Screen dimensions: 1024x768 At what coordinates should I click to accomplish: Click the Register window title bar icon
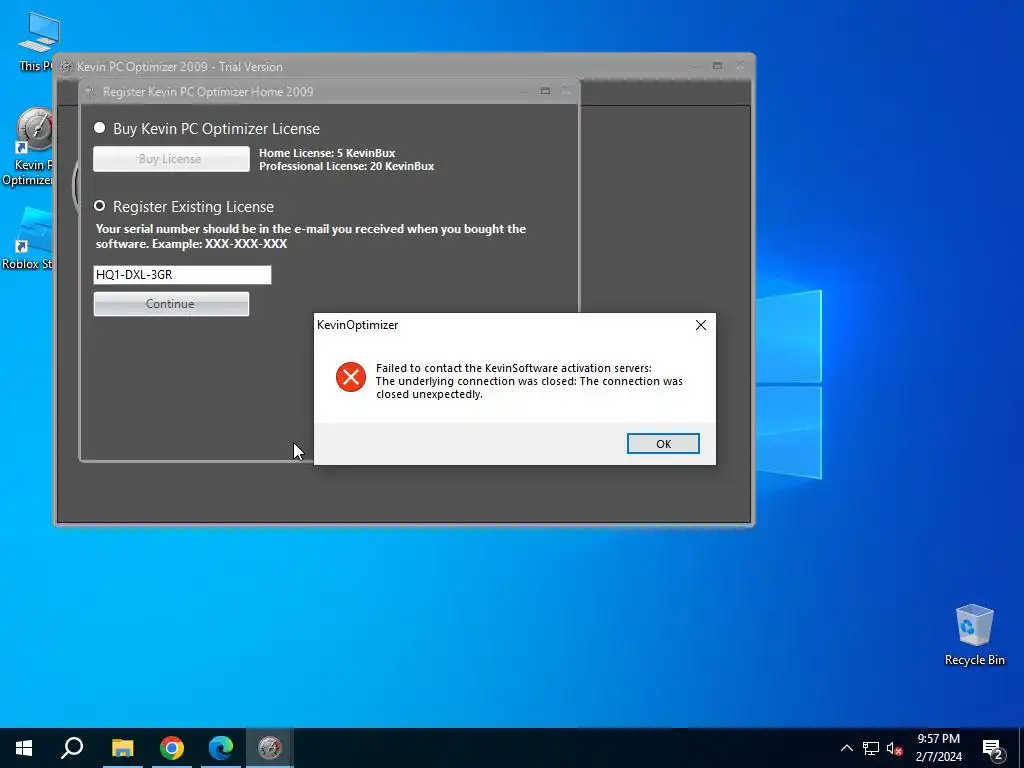pyautogui.click(x=91, y=91)
